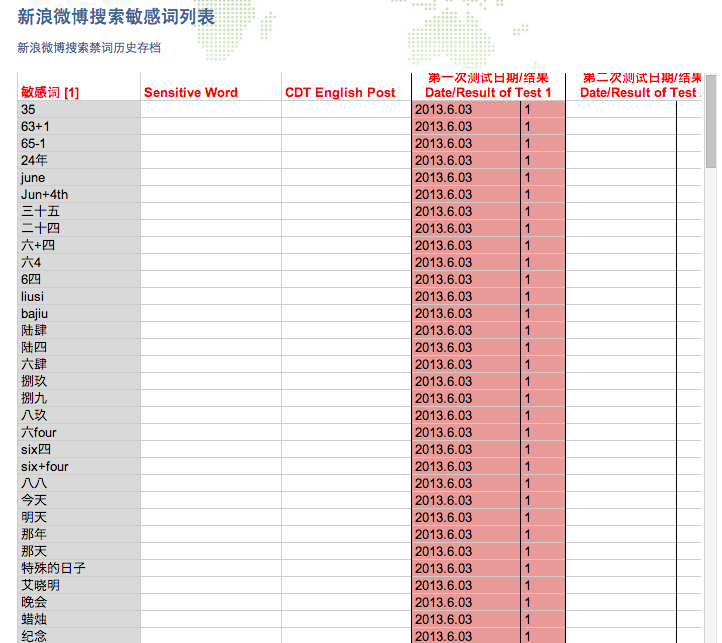This screenshot has width=722, height=643.
Task: Select the cell containing 今天
Action: 79,501
